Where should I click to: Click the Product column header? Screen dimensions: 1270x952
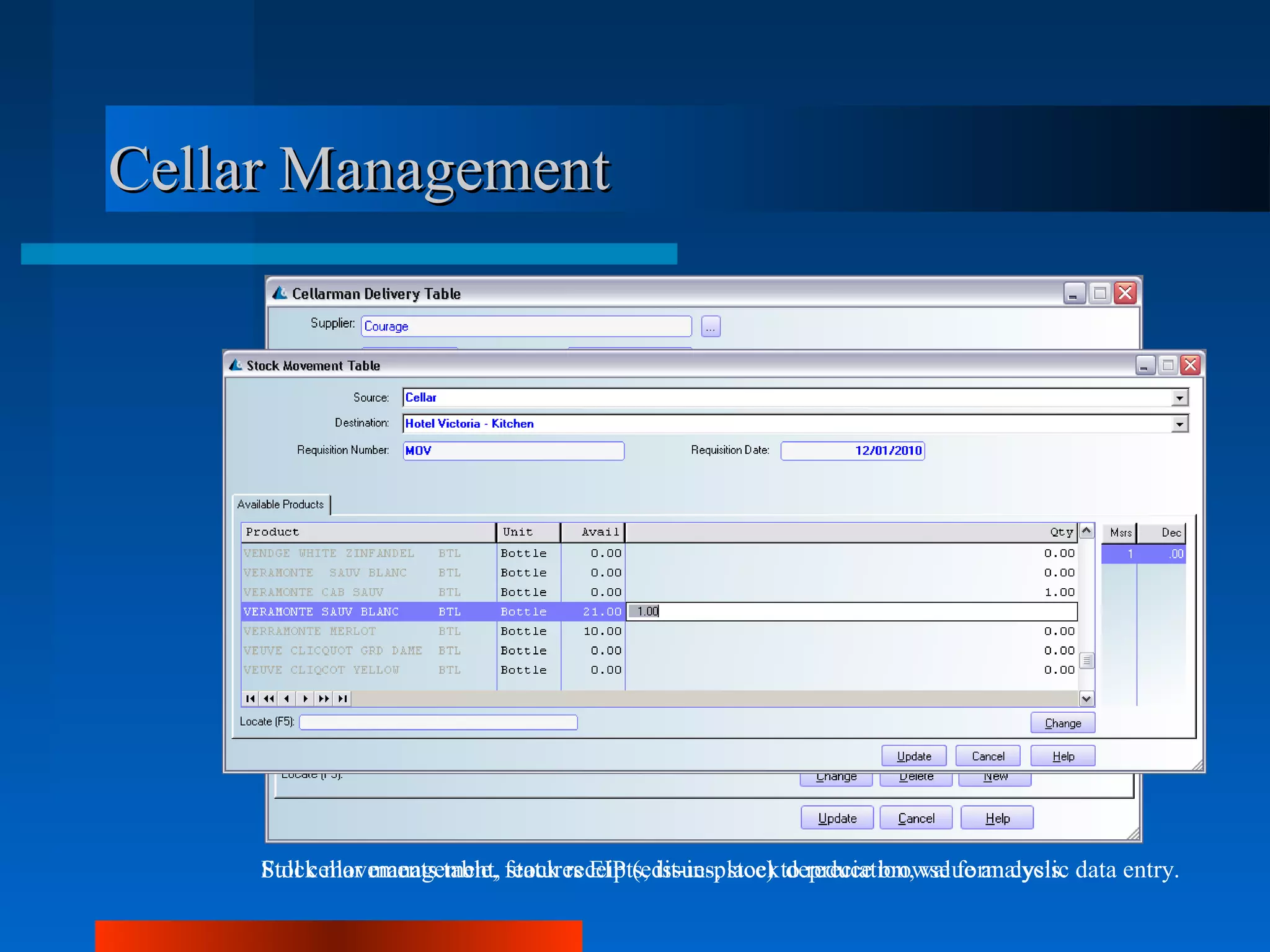click(x=368, y=532)
